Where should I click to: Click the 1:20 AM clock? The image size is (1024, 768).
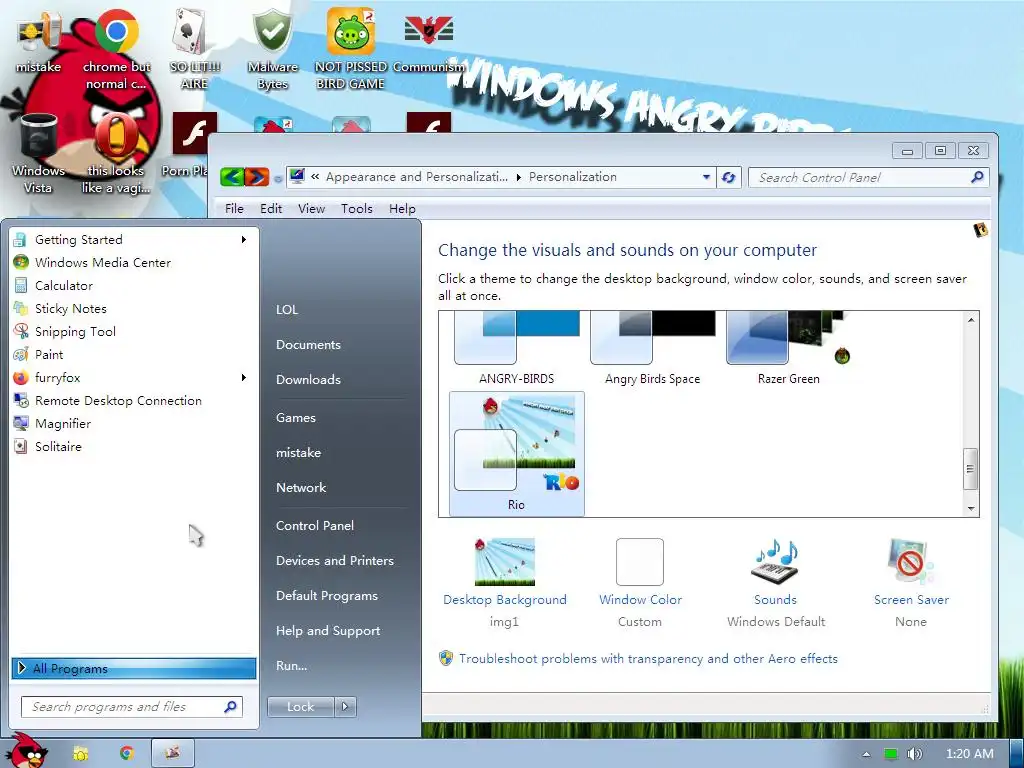tap(969, 754)
